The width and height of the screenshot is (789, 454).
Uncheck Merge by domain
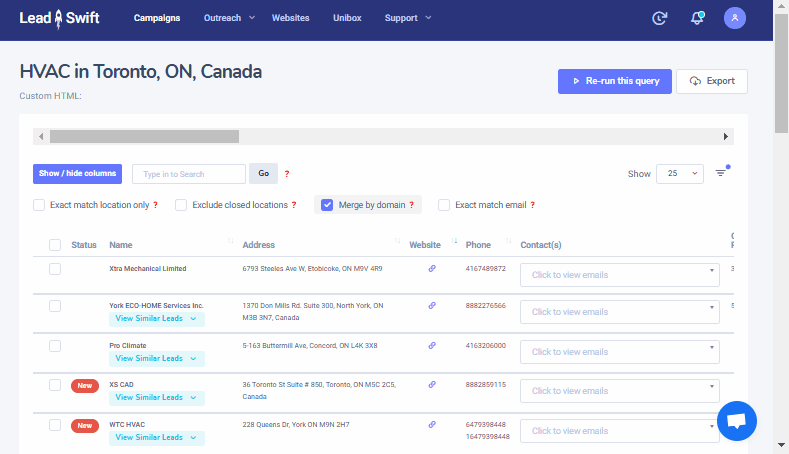pyautogui.click(x=327, y=205)
